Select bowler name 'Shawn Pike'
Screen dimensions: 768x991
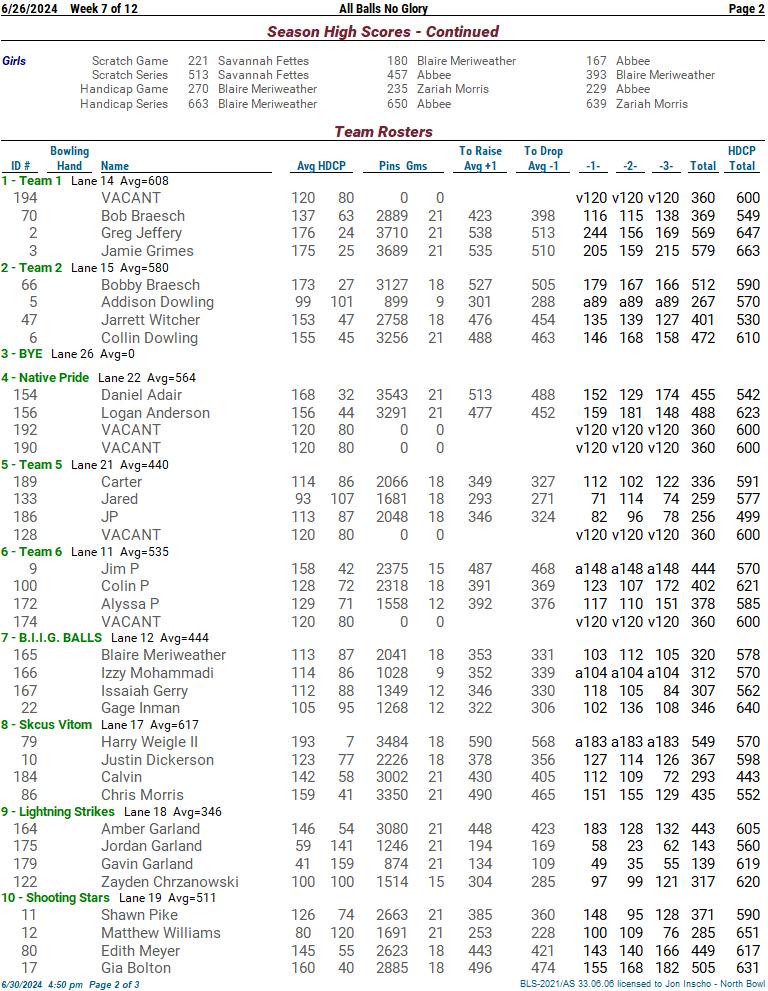[140, 915]
